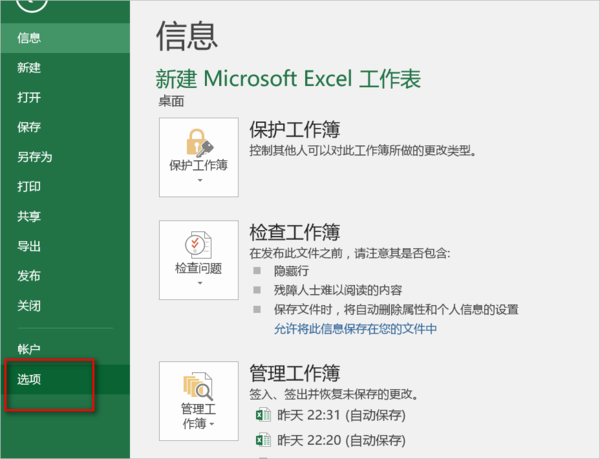
Task: Click the 桌面 file location text
Action: pyautogui.click(x=171, y=101)
